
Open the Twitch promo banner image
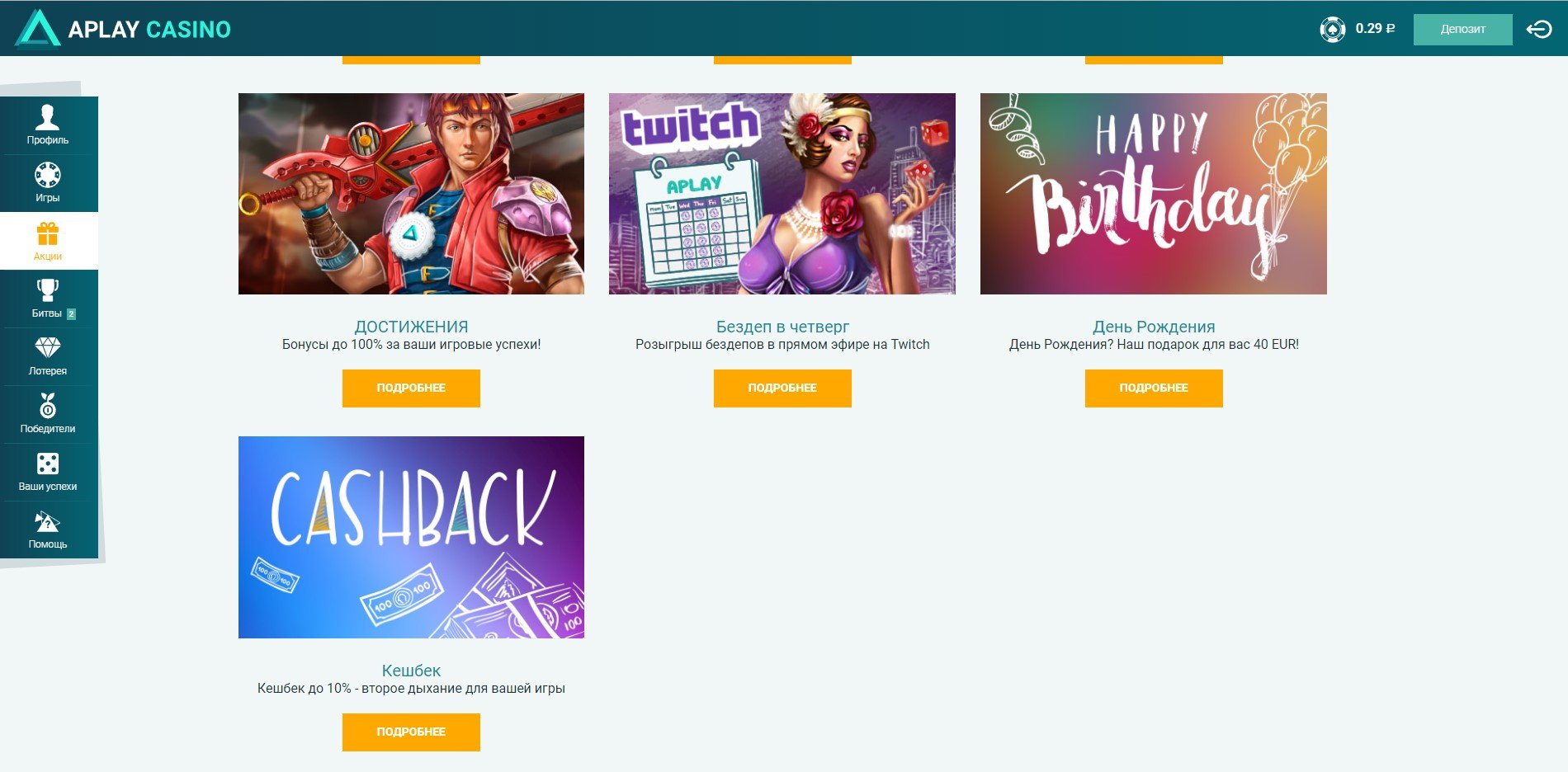(782, 194)
